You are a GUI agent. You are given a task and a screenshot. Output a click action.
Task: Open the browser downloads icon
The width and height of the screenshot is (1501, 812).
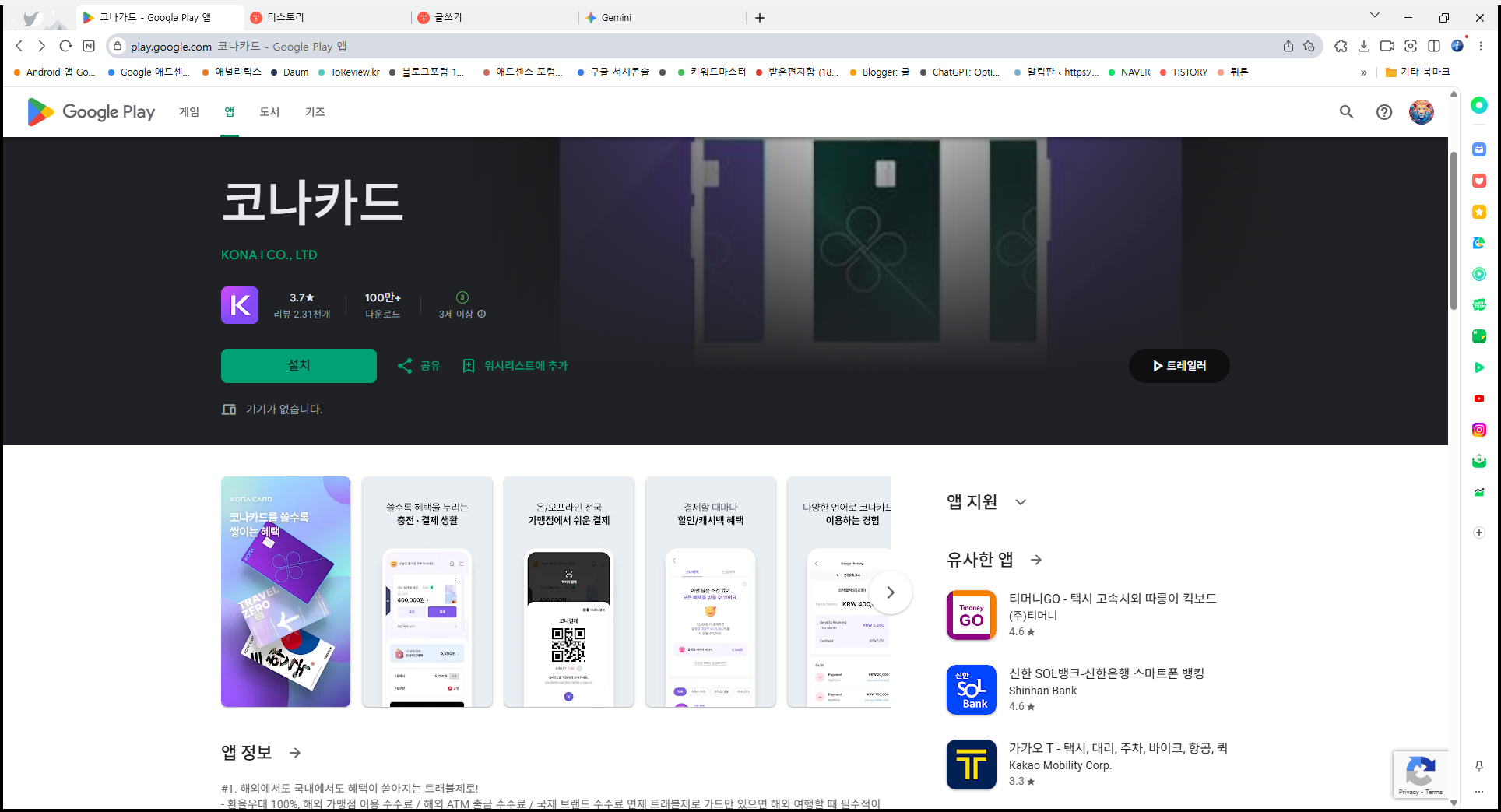coord(1363,46)
